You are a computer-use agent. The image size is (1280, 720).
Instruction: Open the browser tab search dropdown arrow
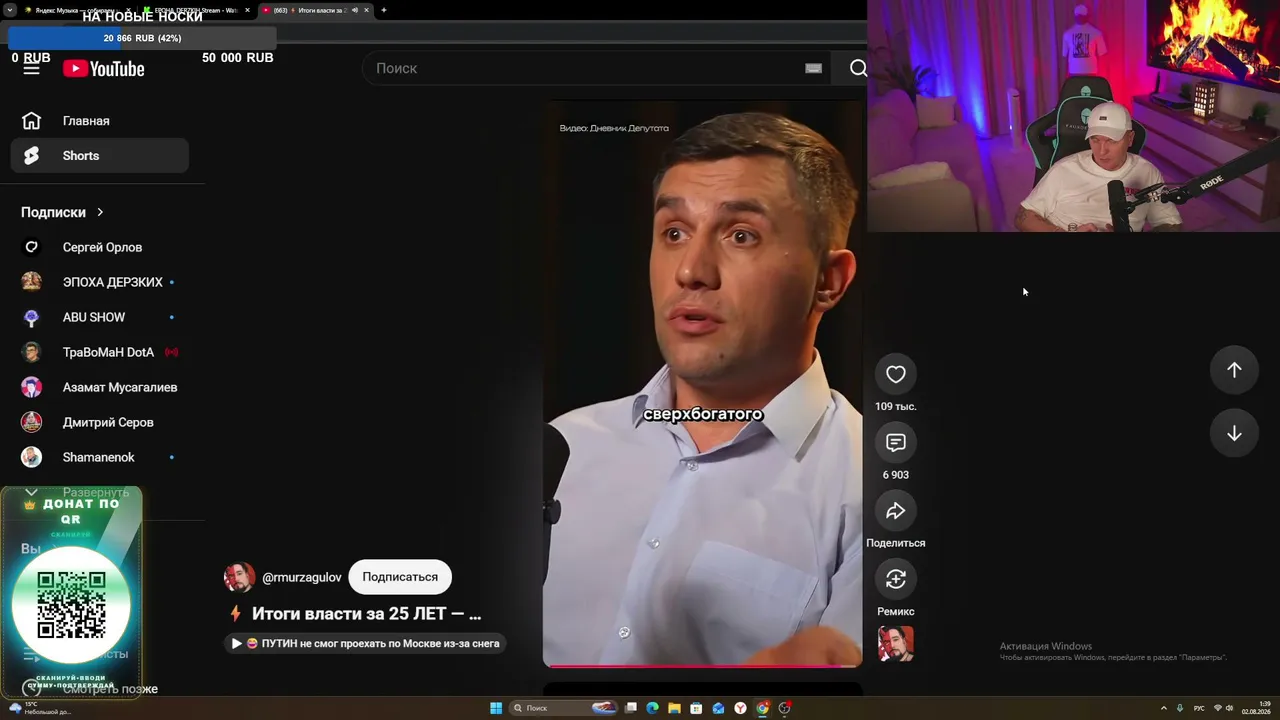coord(9,10)
